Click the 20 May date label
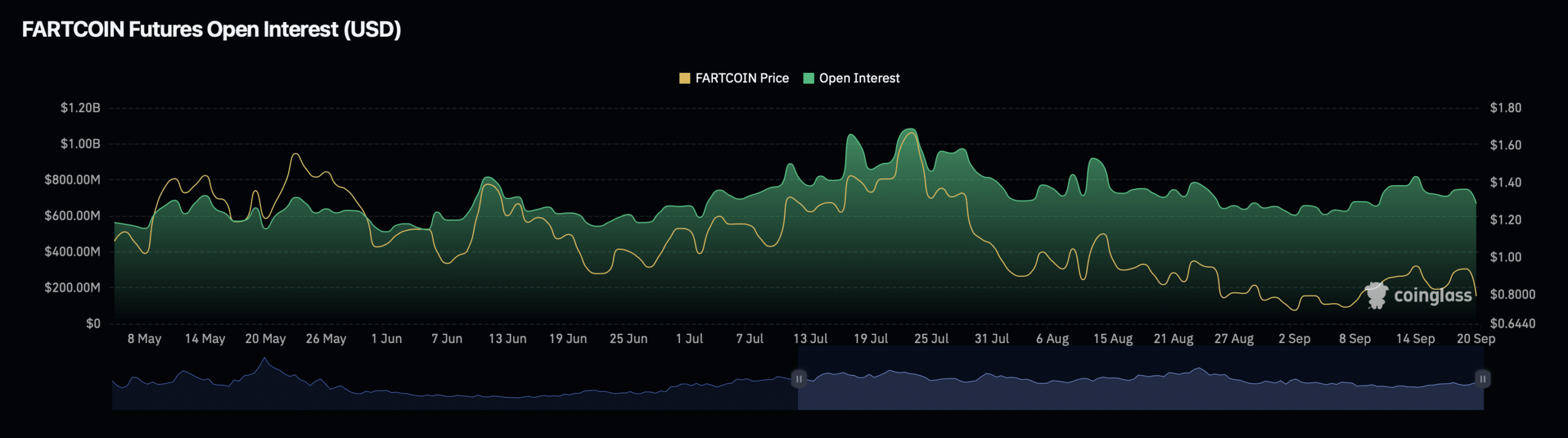Image resolution: width=1568 pixels, height=438 pixels. pyautogui.click(x=266, y=339)
